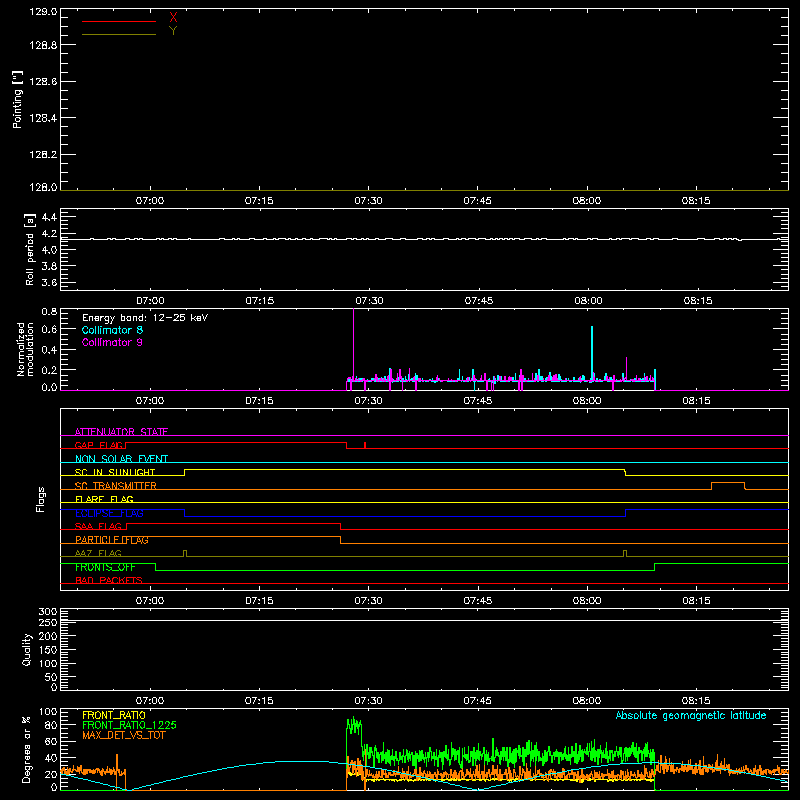Click the 07:45 tick label under modulation plot

pos(478,401)
